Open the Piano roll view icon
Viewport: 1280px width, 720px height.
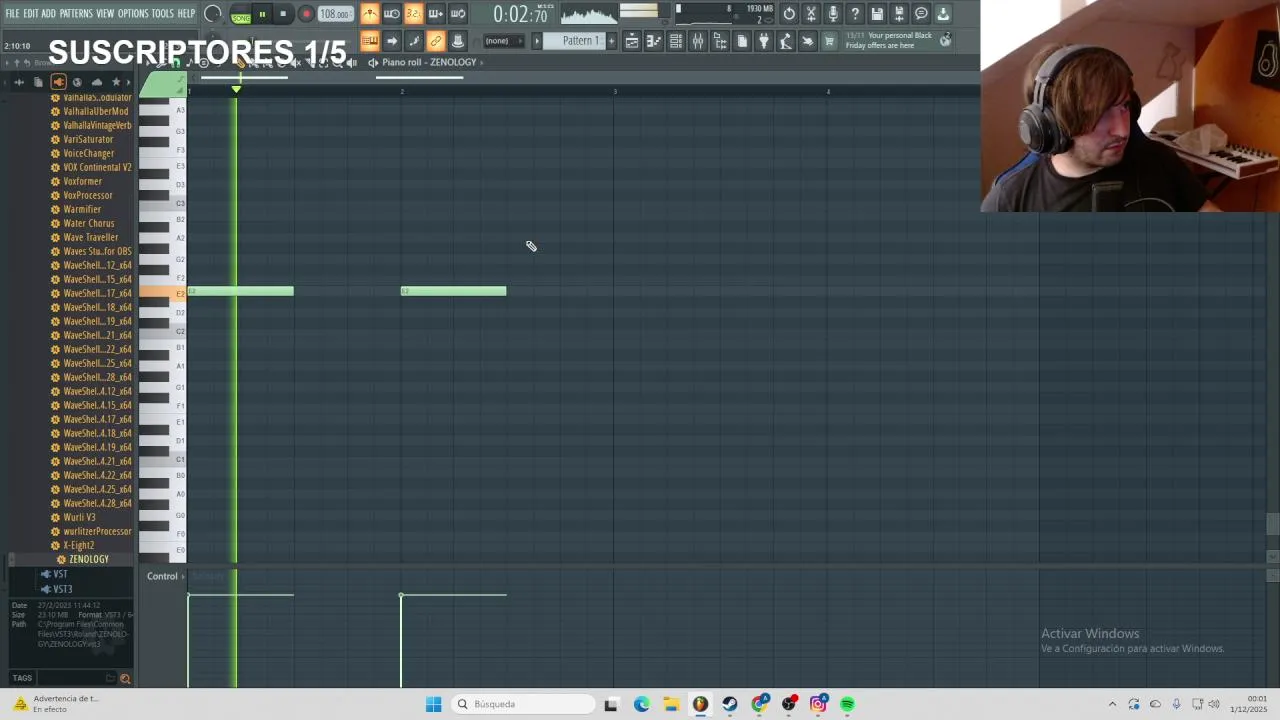pos(654,41)
